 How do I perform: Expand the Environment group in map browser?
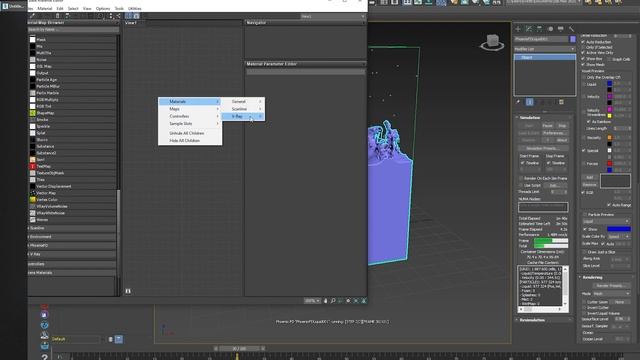click(x=72, y=237)
